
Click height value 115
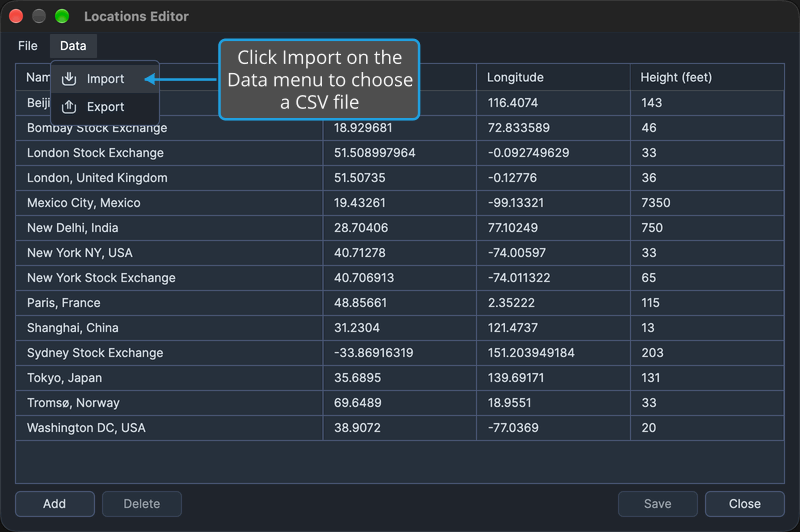click(x=651, y=303)
